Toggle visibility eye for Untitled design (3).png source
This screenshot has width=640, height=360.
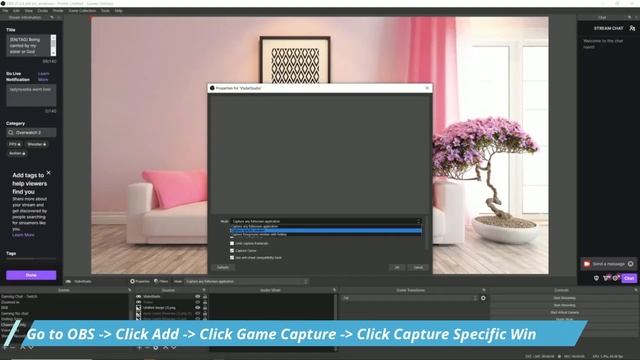pyautogui.click(x=198, y=308)
